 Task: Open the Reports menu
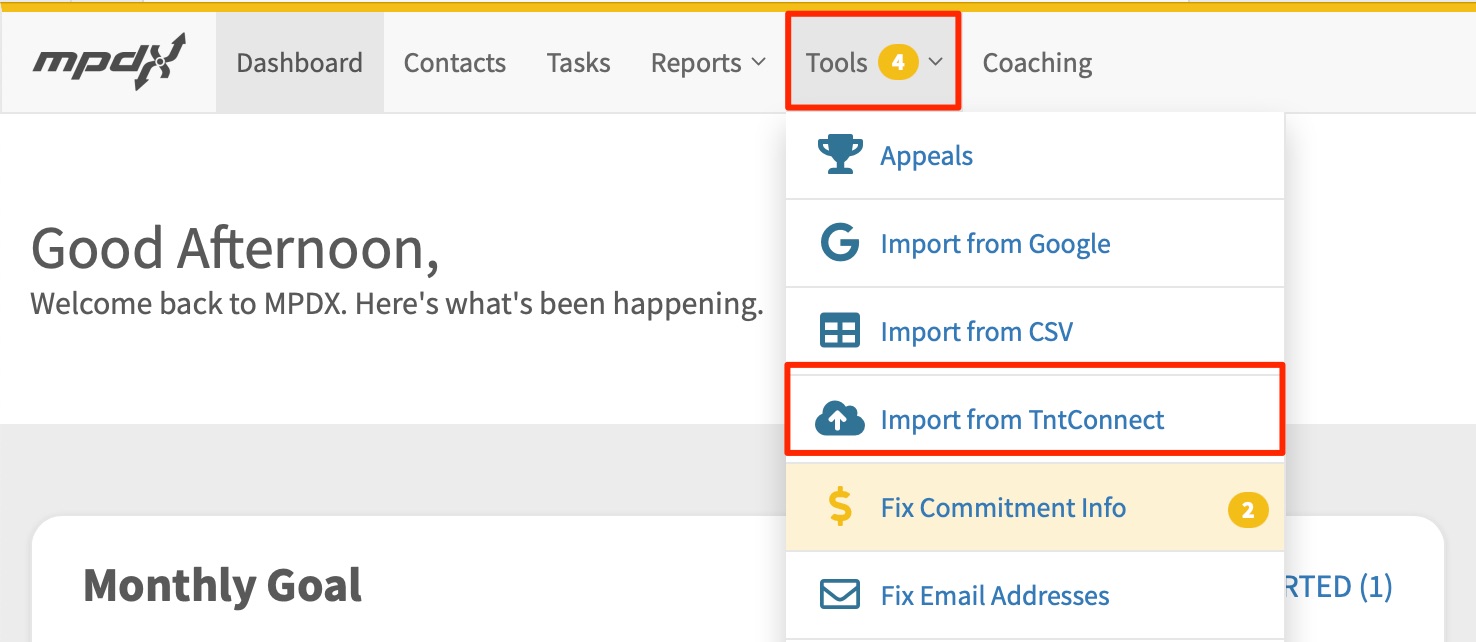coord(708,63)
